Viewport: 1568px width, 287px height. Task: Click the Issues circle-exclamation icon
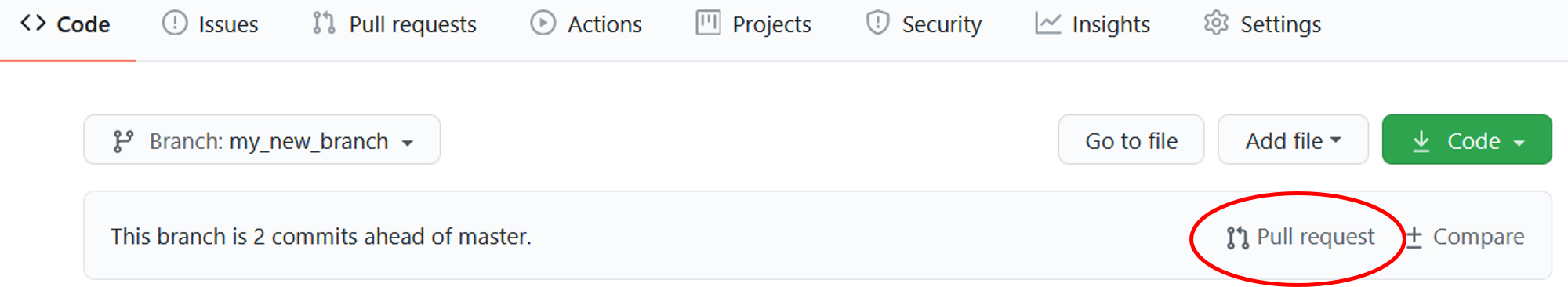click(x=174, y=24)
